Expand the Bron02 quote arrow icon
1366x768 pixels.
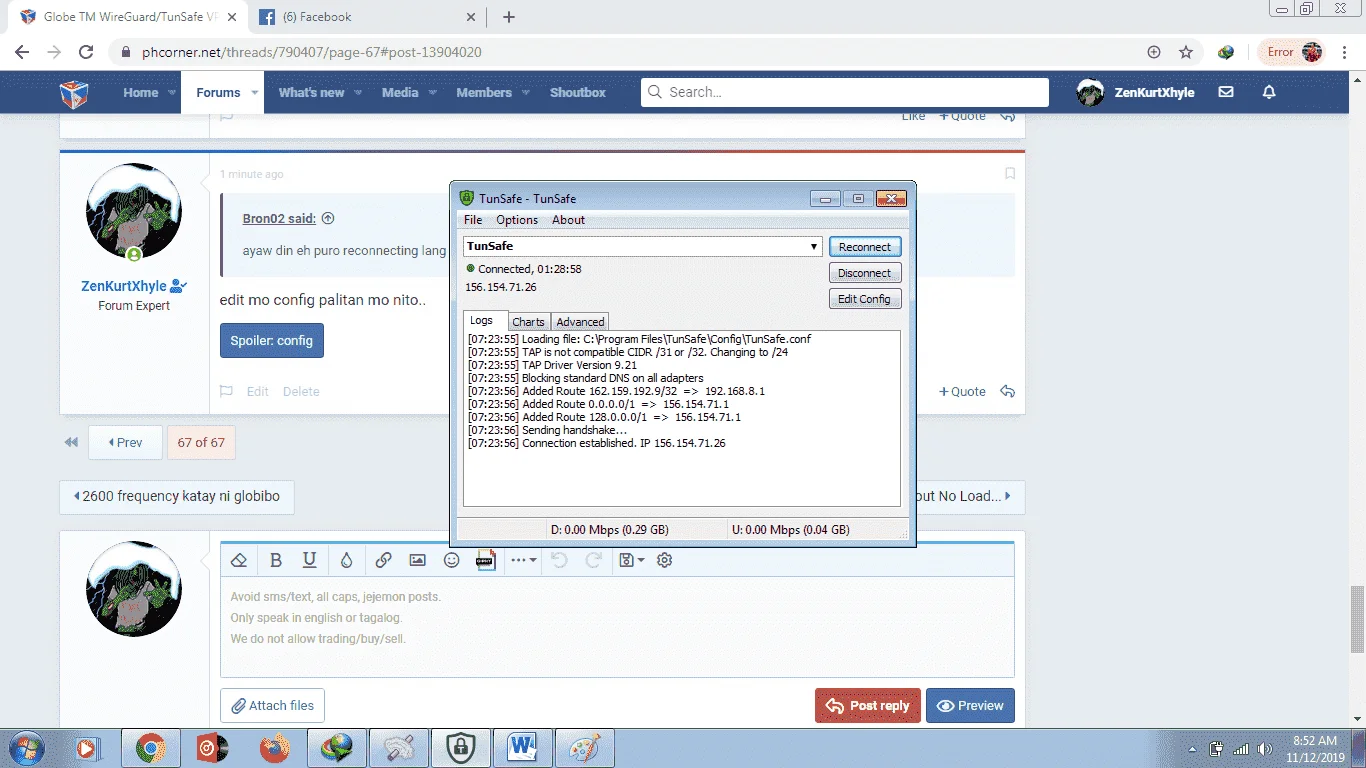tap(328, 218)
